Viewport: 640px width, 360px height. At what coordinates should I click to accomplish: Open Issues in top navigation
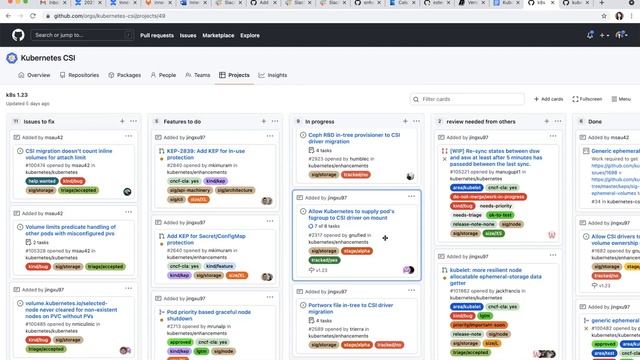click(188, 36)
